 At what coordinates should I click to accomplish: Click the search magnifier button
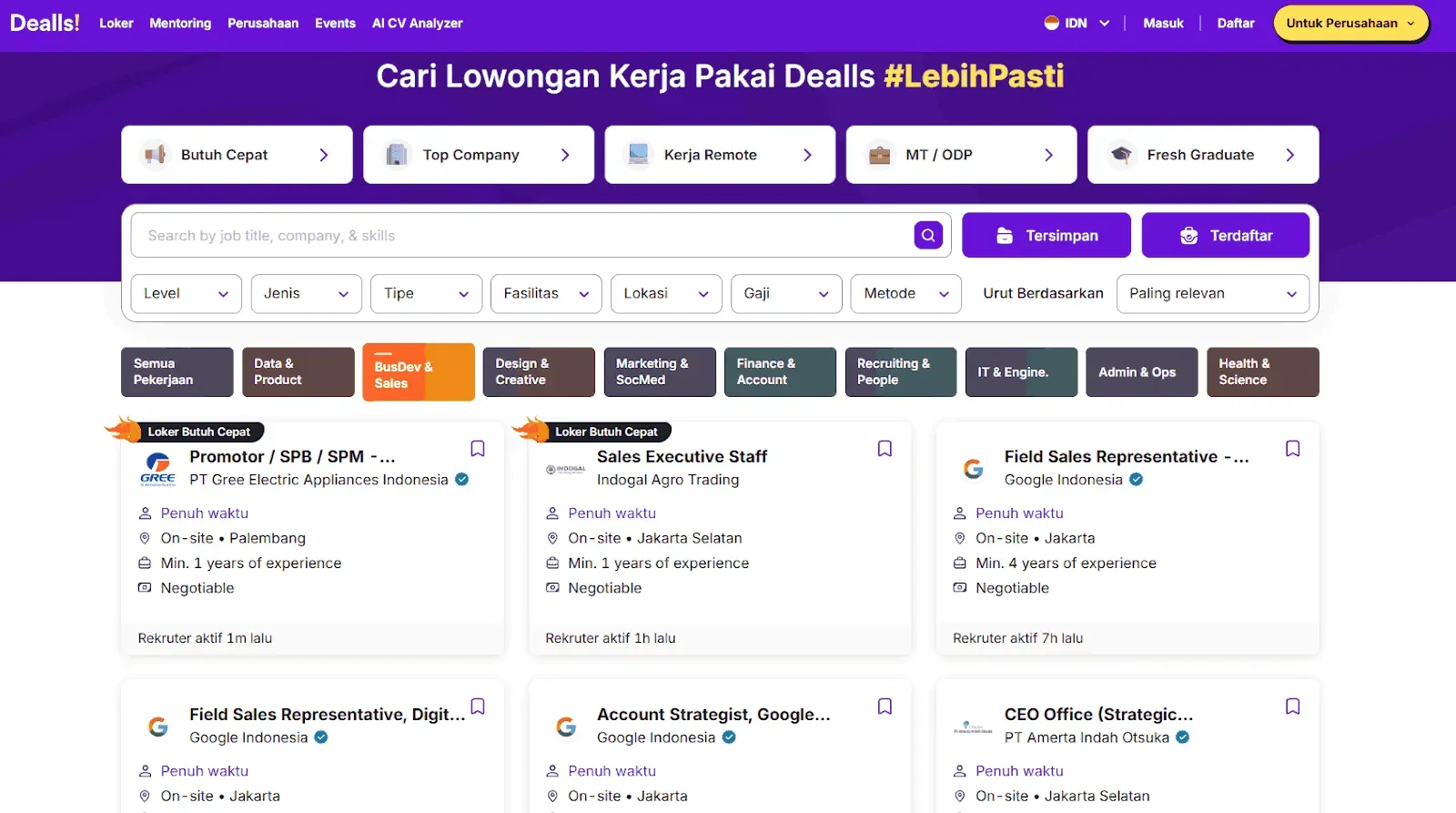pos(928,235)
